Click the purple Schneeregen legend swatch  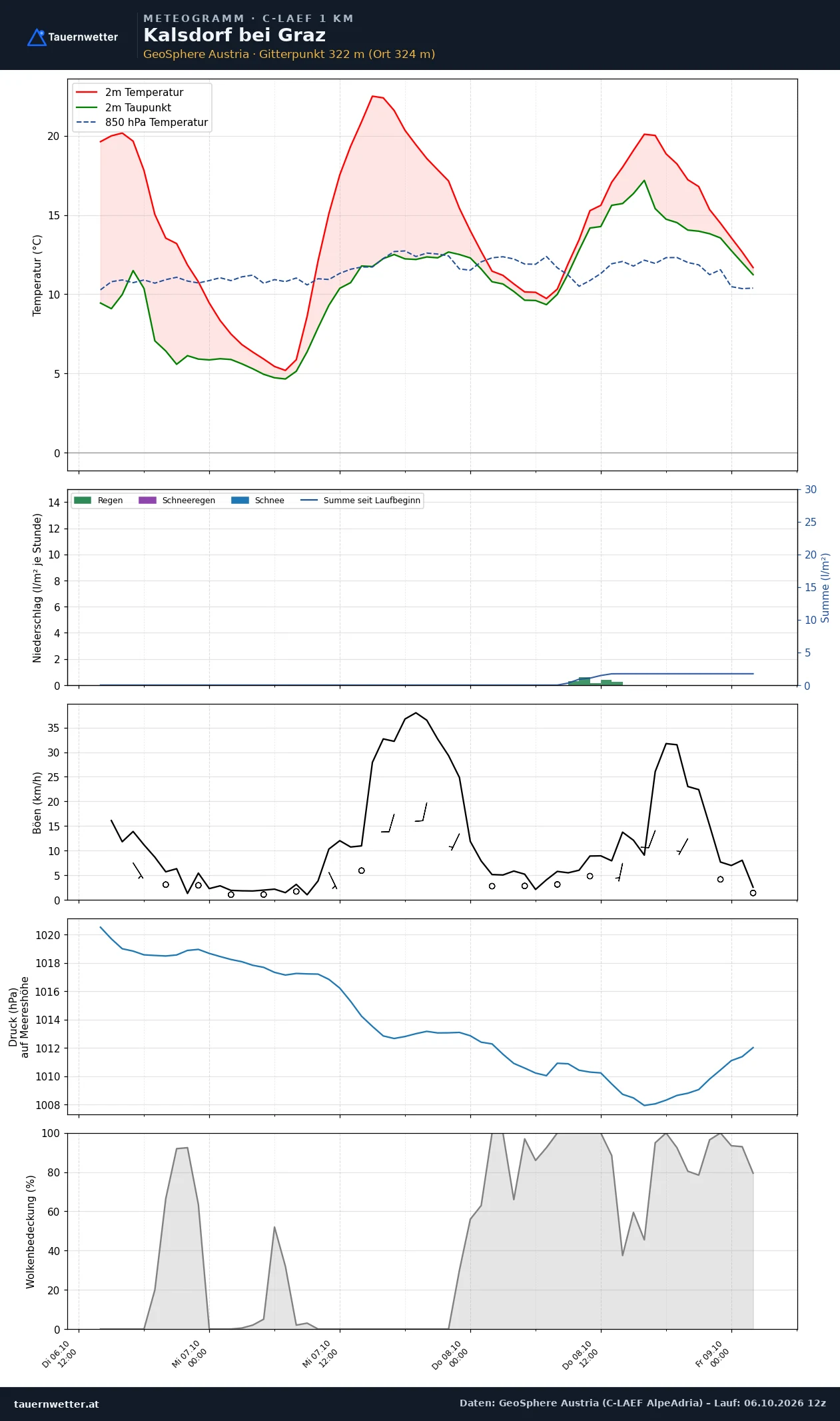[x=147, y=501]
